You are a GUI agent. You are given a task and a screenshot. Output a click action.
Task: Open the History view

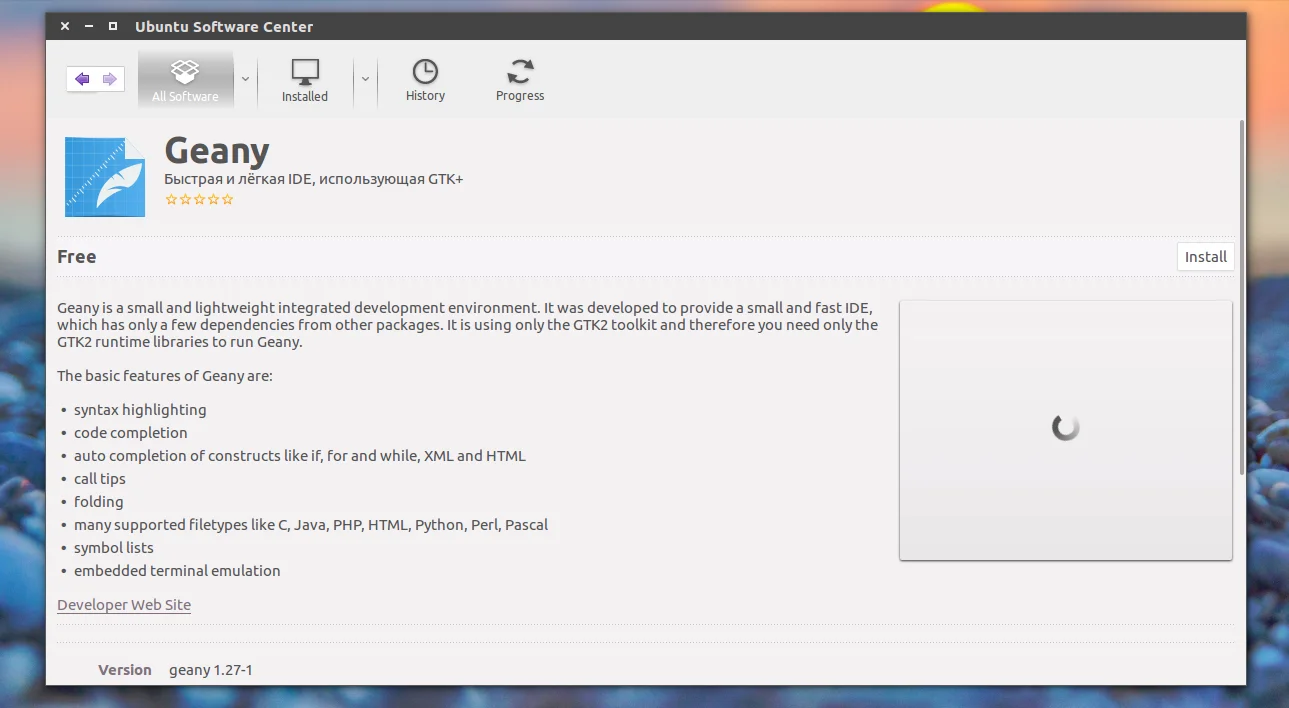[x=425, y=80]
